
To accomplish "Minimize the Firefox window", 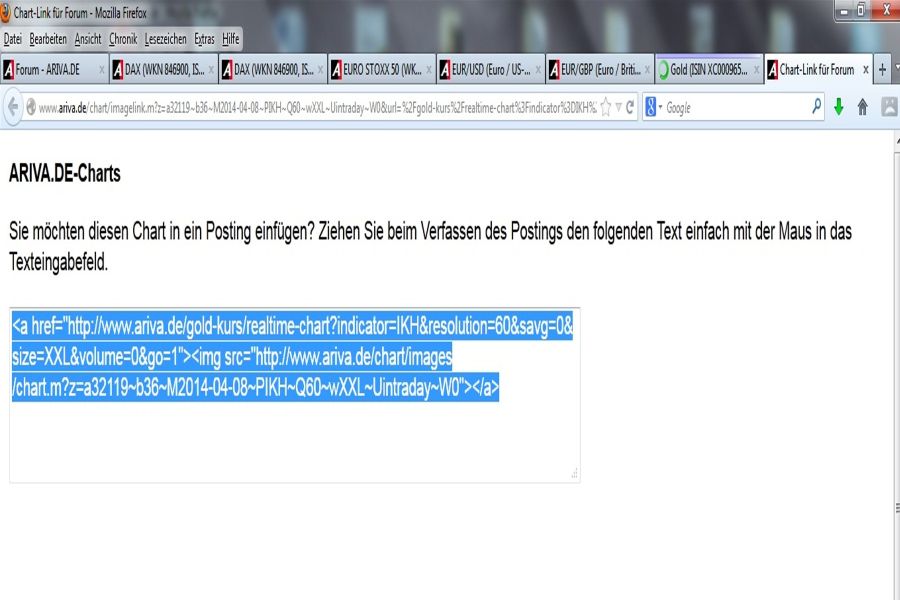I will (844, 10).
